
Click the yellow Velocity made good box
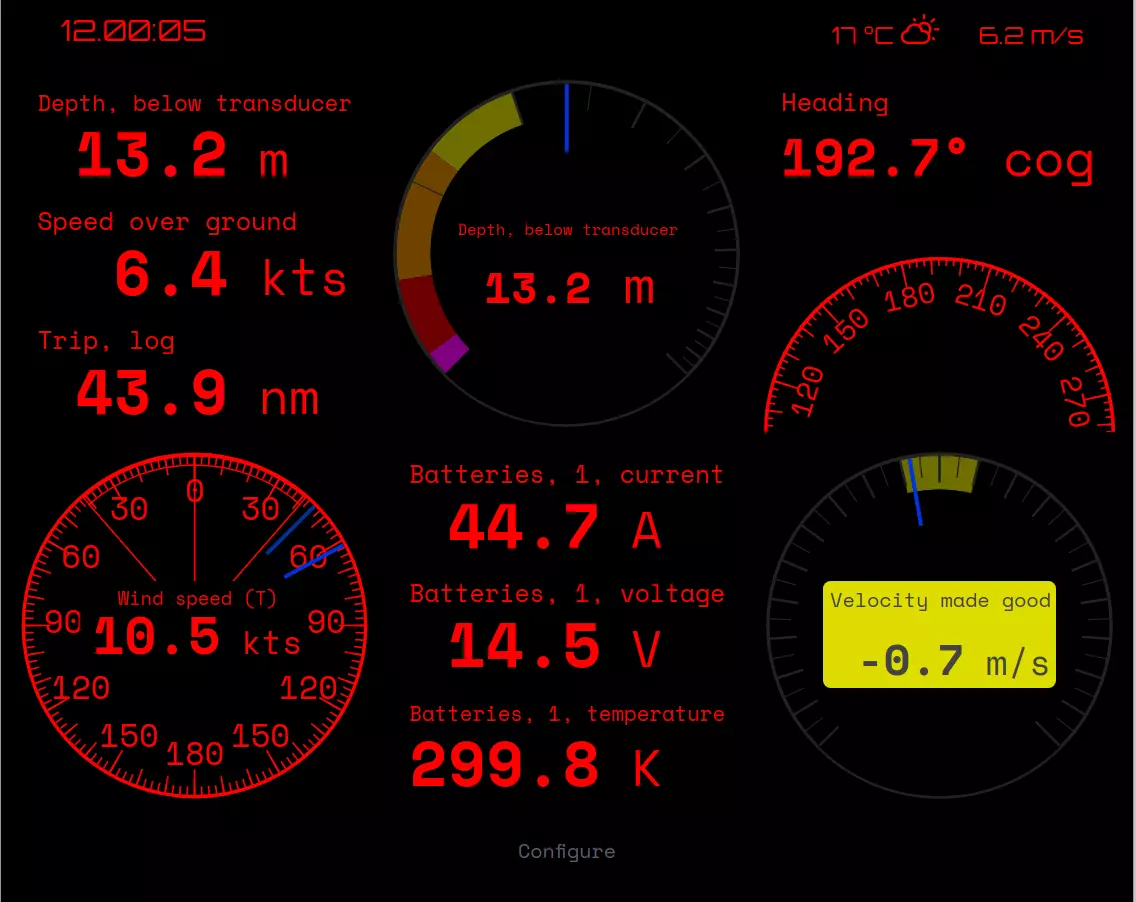click(939, 634)
